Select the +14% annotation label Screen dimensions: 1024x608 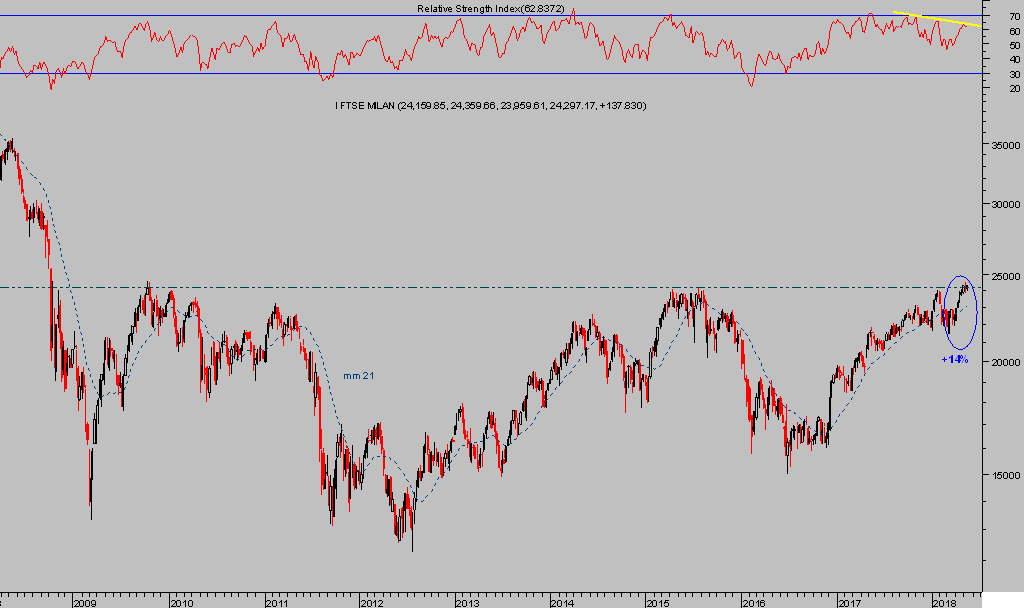954,359
